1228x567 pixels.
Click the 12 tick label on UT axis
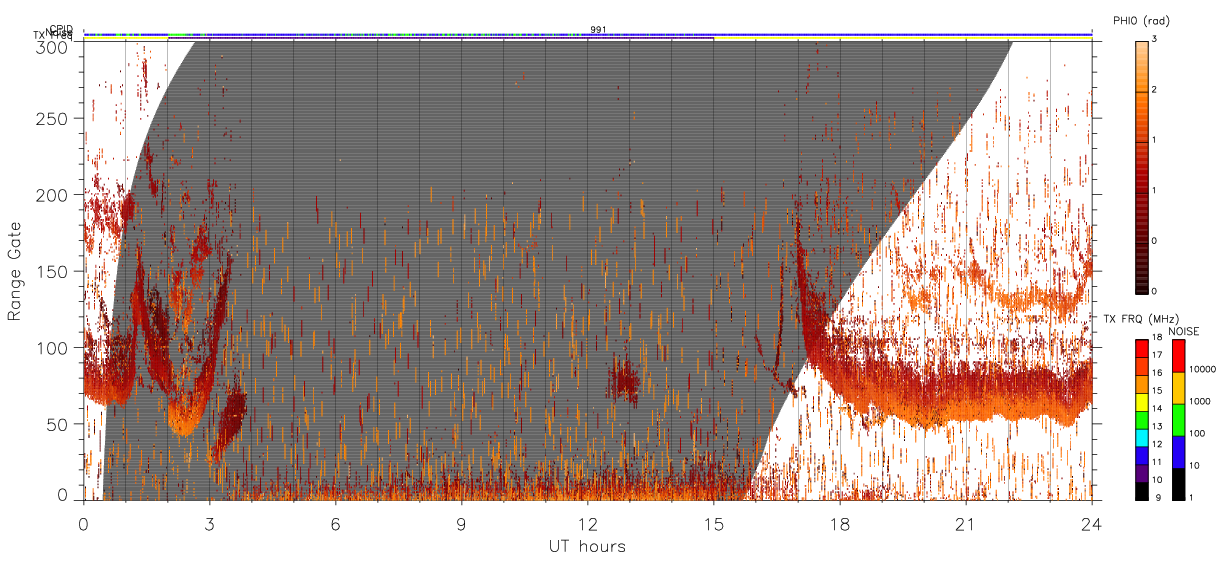587,523
